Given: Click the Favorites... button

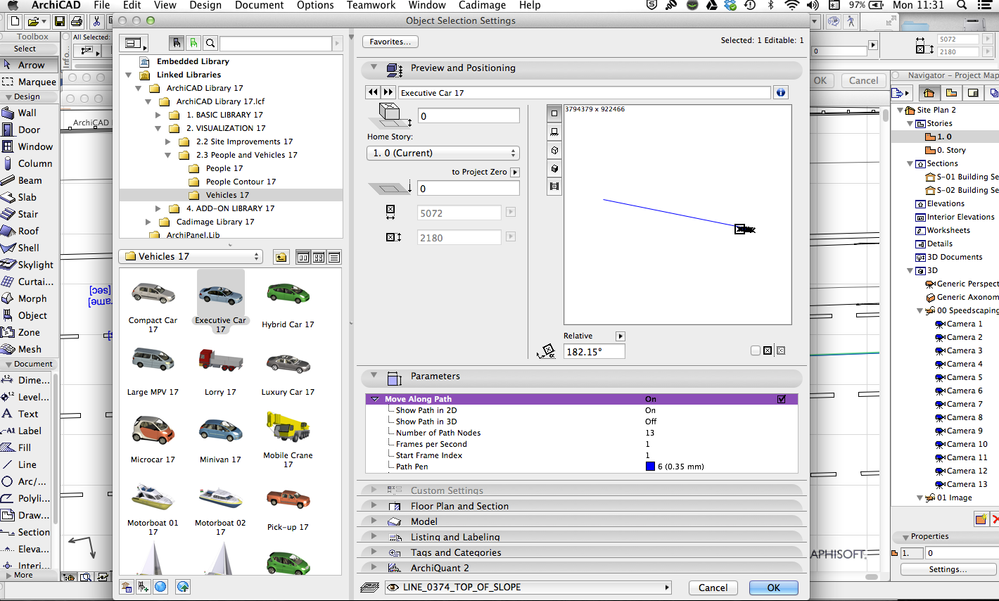Looking at the screenshot, I should click(390, 42).
